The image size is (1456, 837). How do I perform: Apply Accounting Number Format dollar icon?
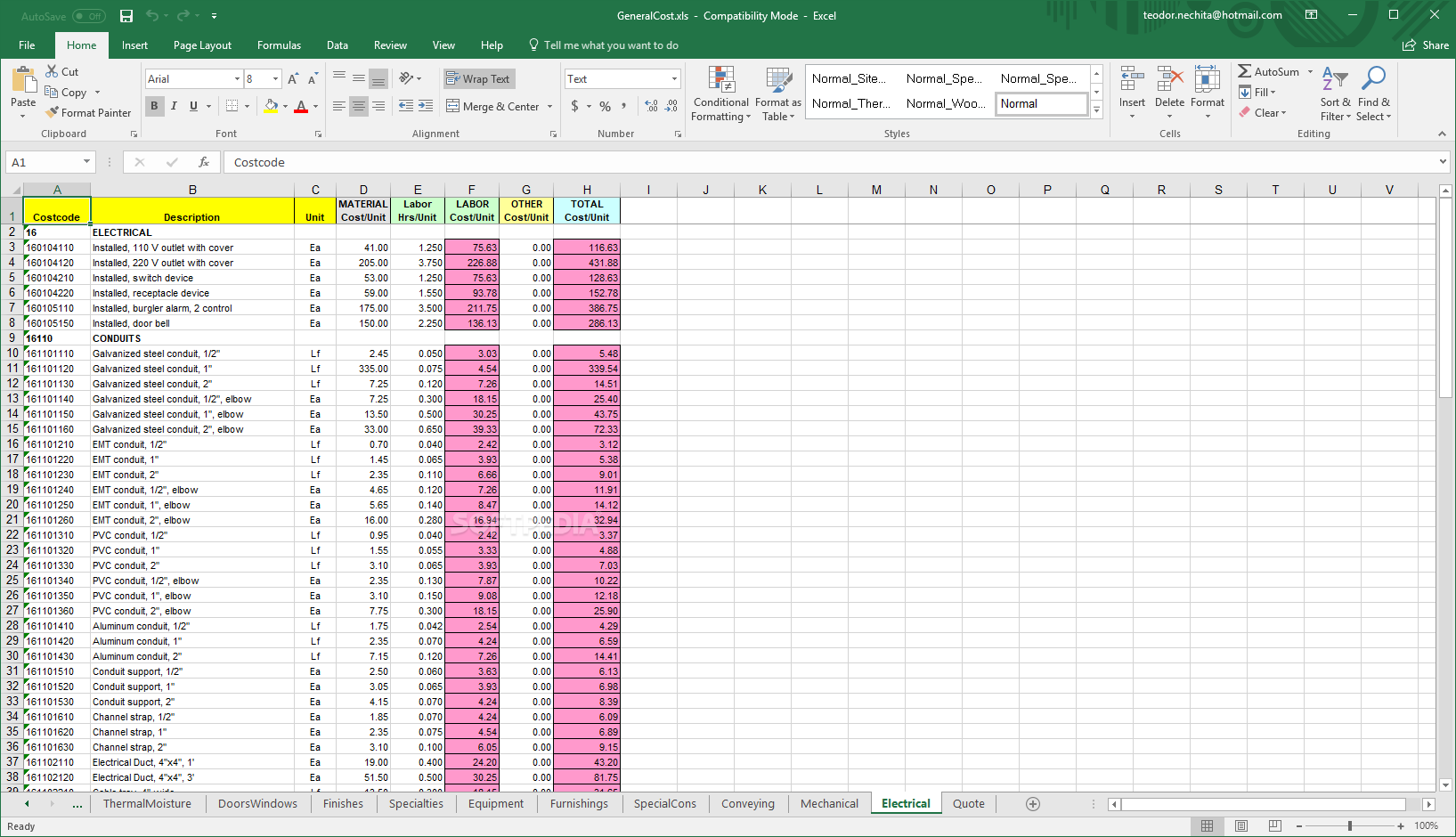[574, 106]
